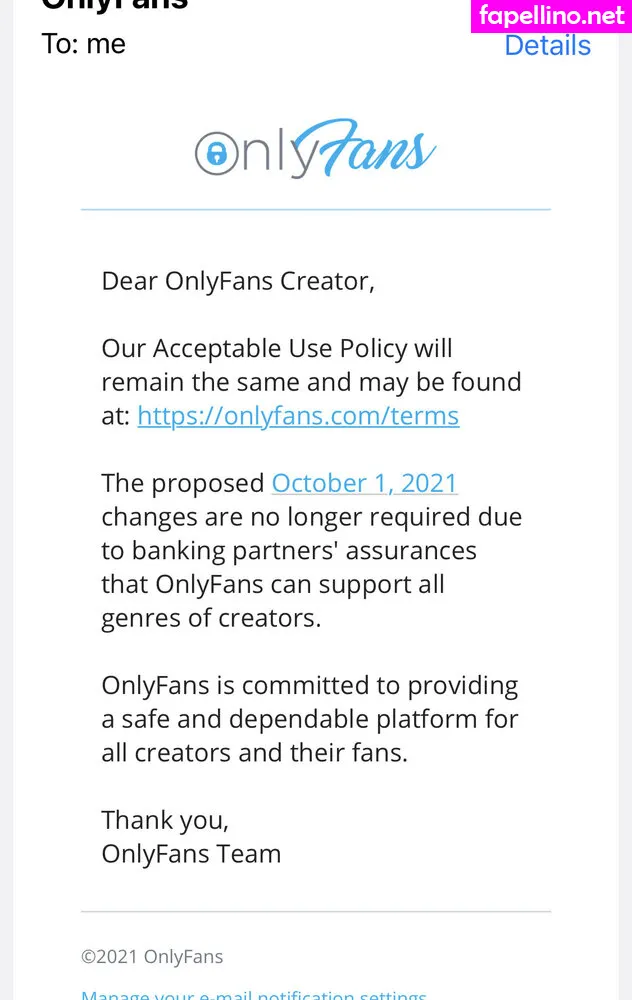The height and width of the screenshot is (1000, 632).
Task: Open the Details link in the header
Action: (x=547, y=45)
